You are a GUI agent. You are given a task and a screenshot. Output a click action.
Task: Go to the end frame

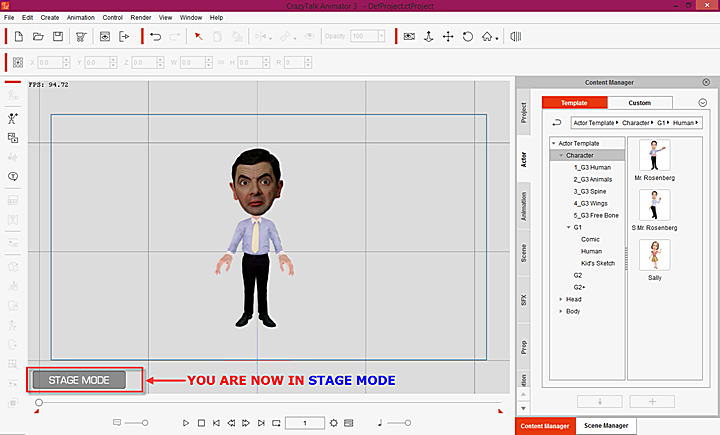(261, 423)
